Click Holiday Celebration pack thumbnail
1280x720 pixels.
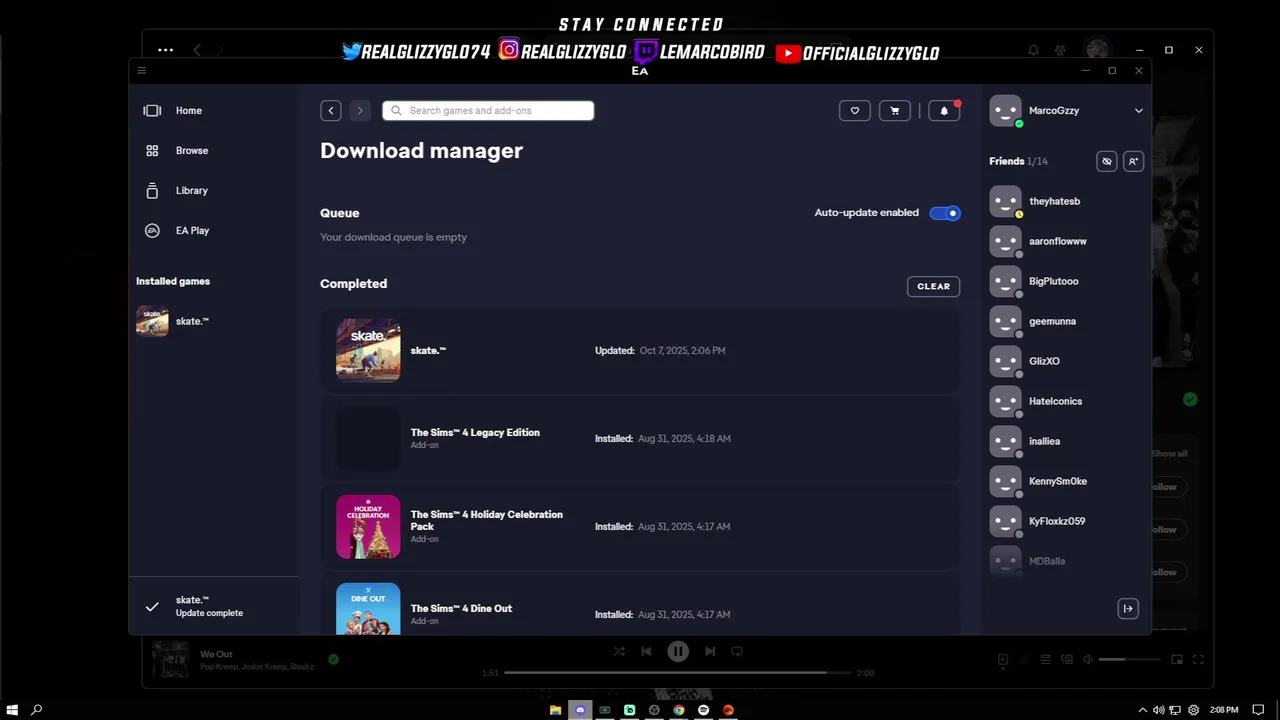point(368,526)
